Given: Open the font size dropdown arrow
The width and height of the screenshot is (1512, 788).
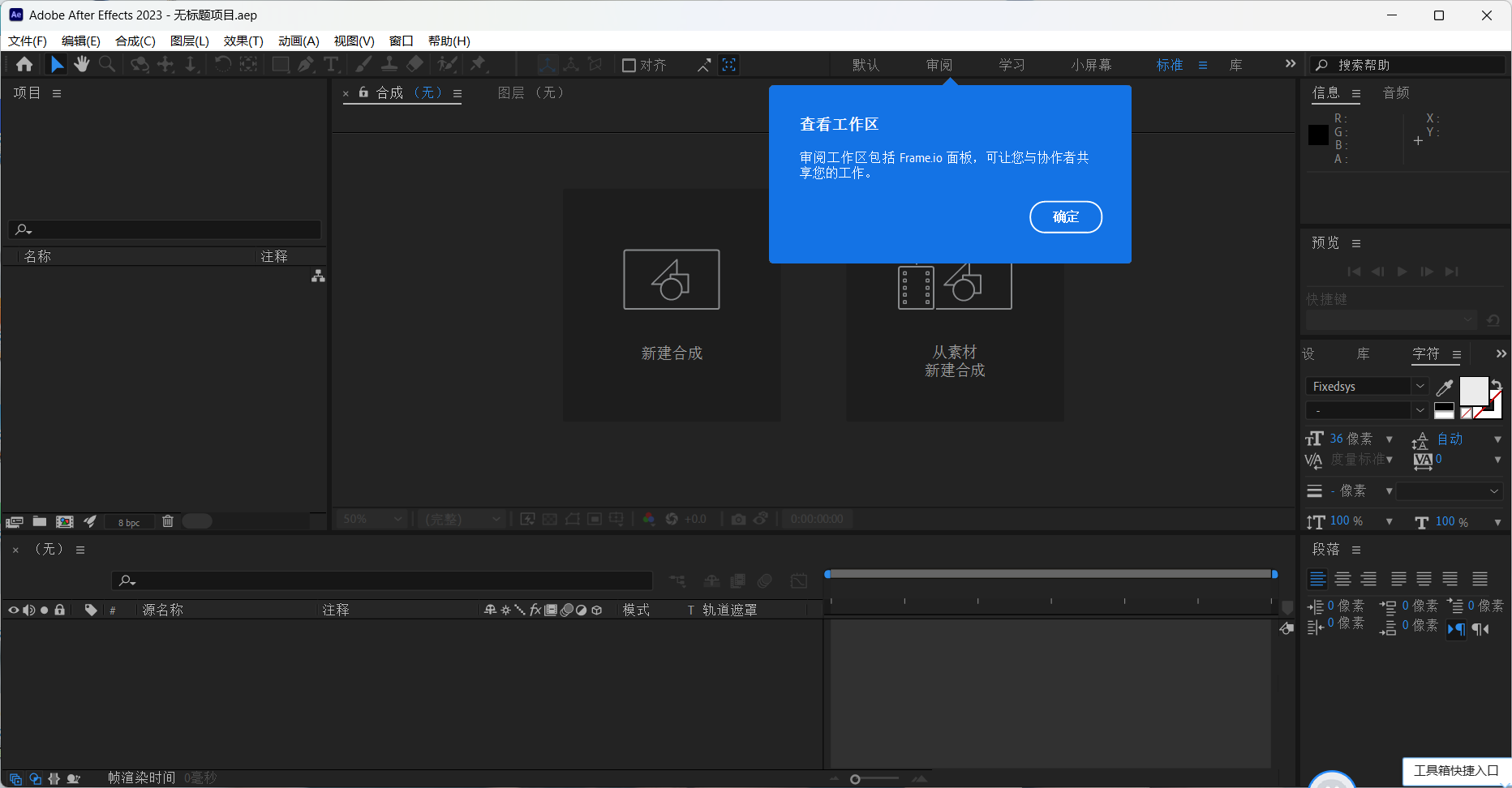Looking at the screenshot, I should click(1390, 439).
